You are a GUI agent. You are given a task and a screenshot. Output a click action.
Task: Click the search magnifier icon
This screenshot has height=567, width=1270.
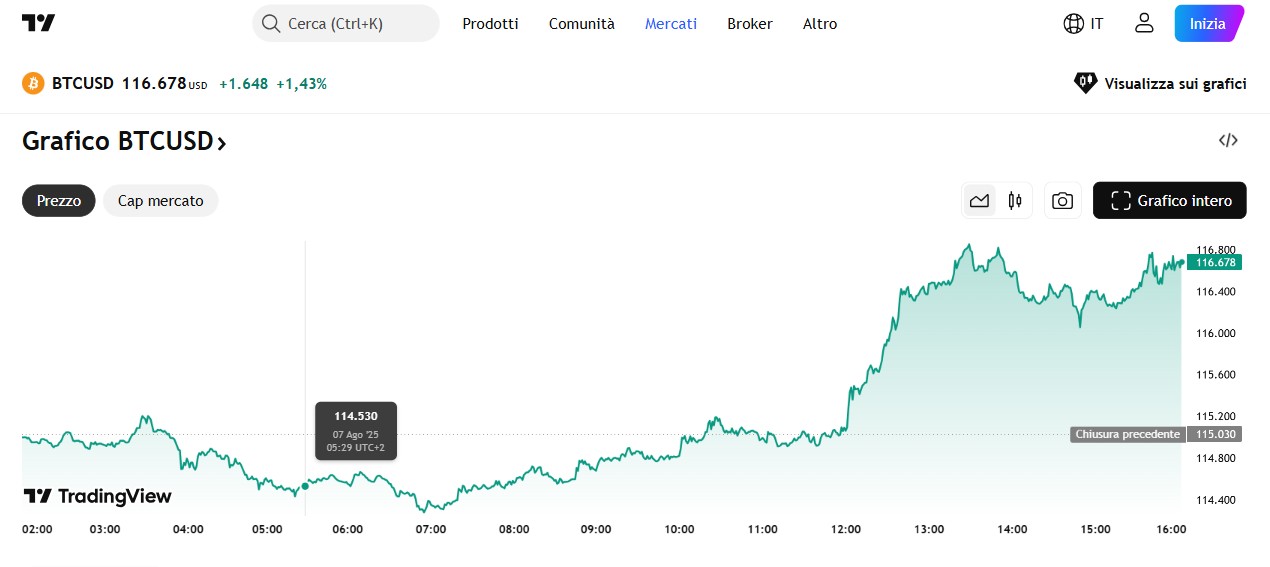(x=271, y=23)
